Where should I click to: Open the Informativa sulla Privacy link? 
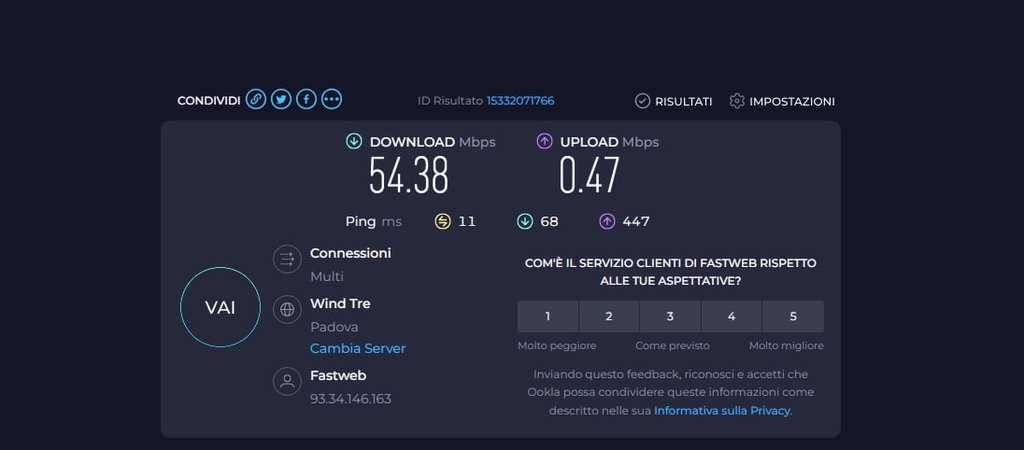[x=722, y=410]
